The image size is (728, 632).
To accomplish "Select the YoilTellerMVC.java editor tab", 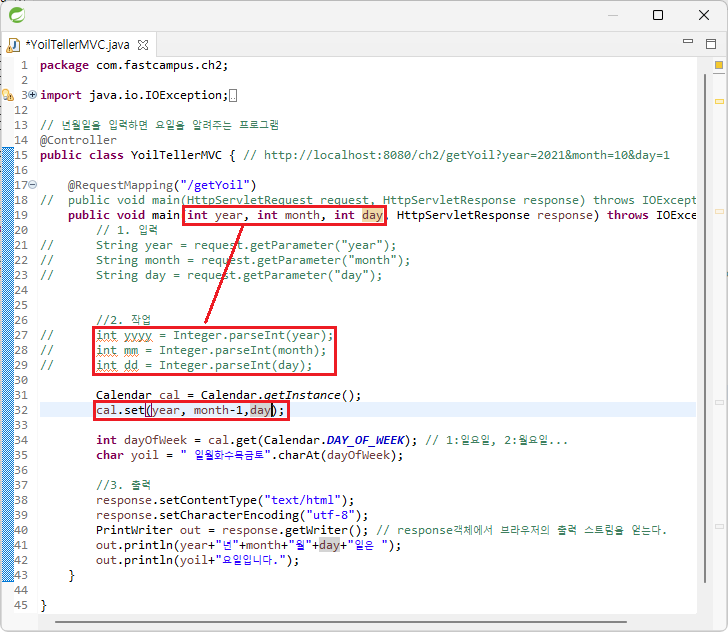I will (78, 45).
